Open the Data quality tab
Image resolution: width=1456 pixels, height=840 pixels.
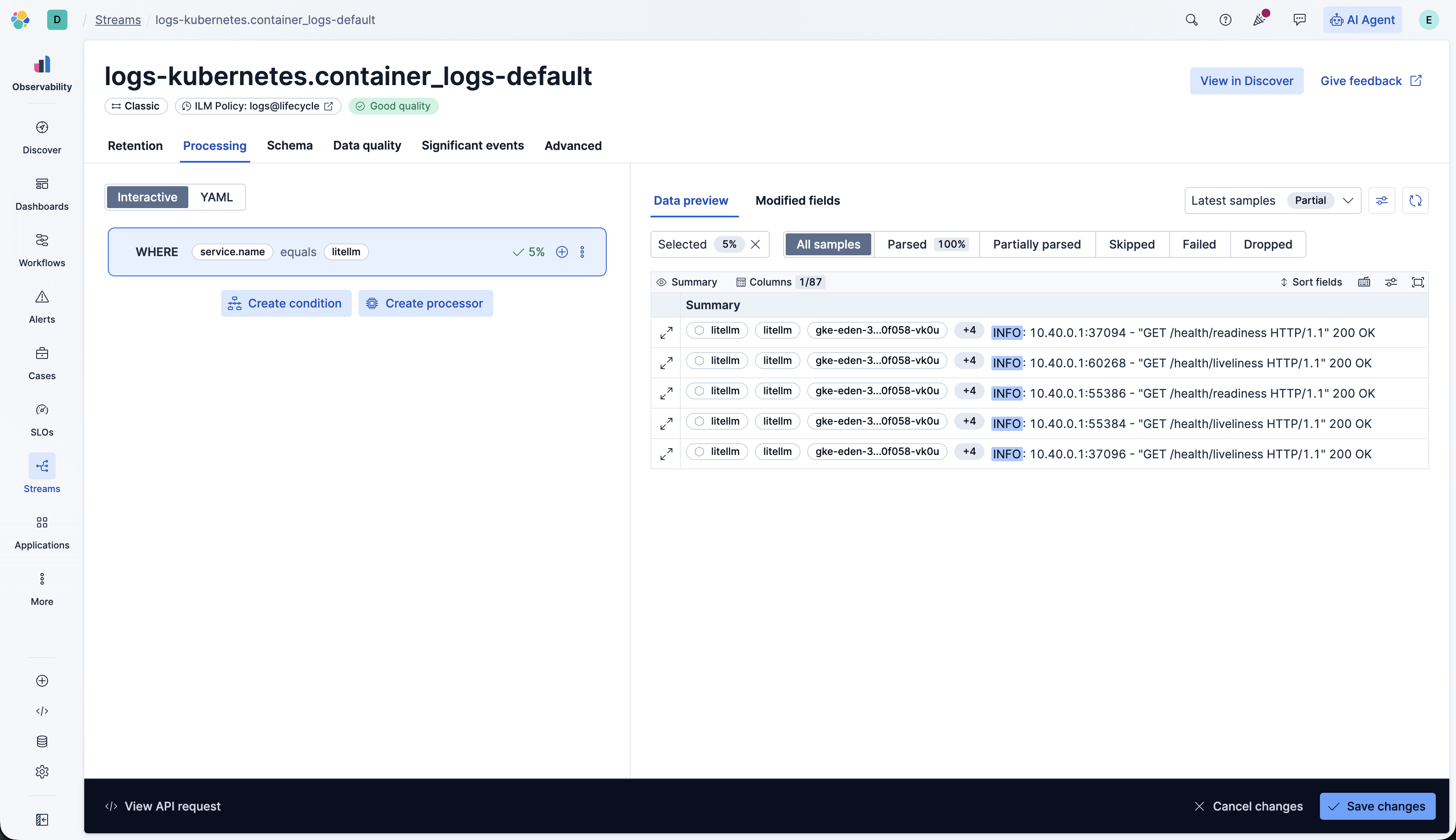(367, 146)
